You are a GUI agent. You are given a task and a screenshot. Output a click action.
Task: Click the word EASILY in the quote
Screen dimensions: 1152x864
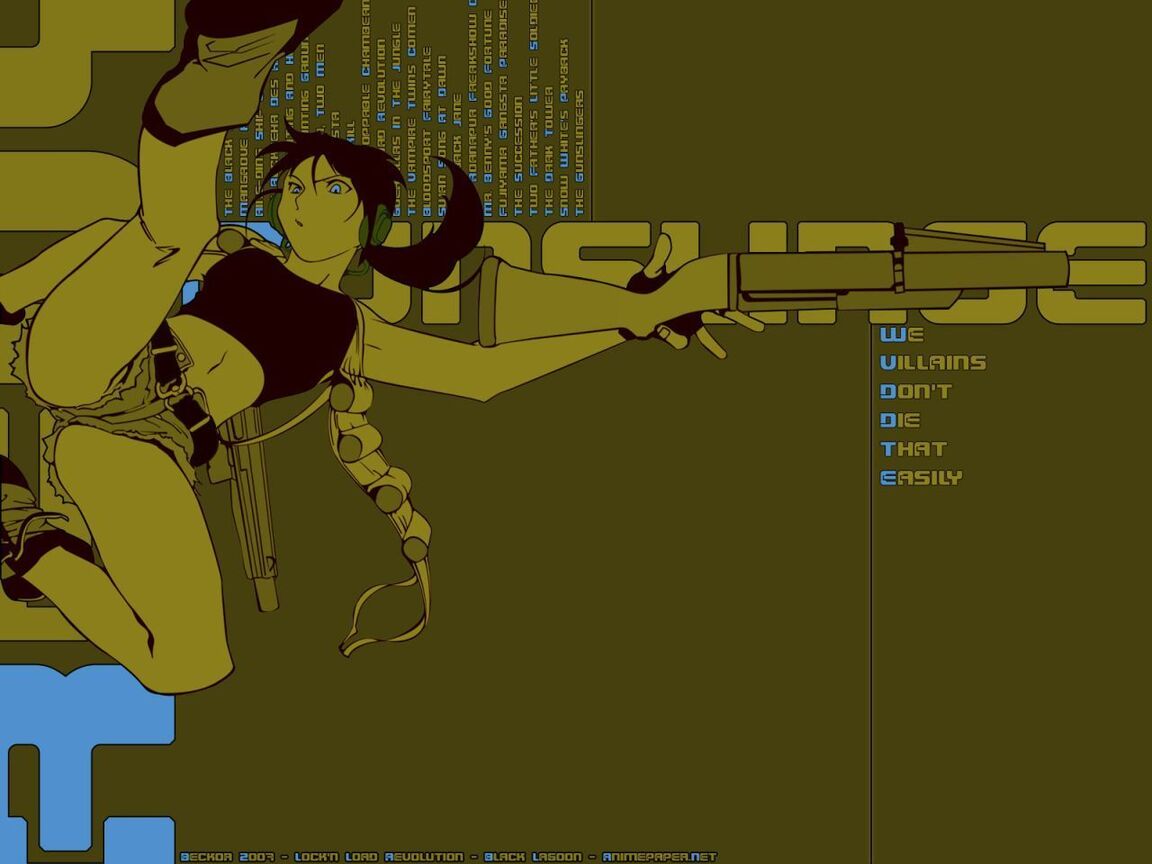921,478
